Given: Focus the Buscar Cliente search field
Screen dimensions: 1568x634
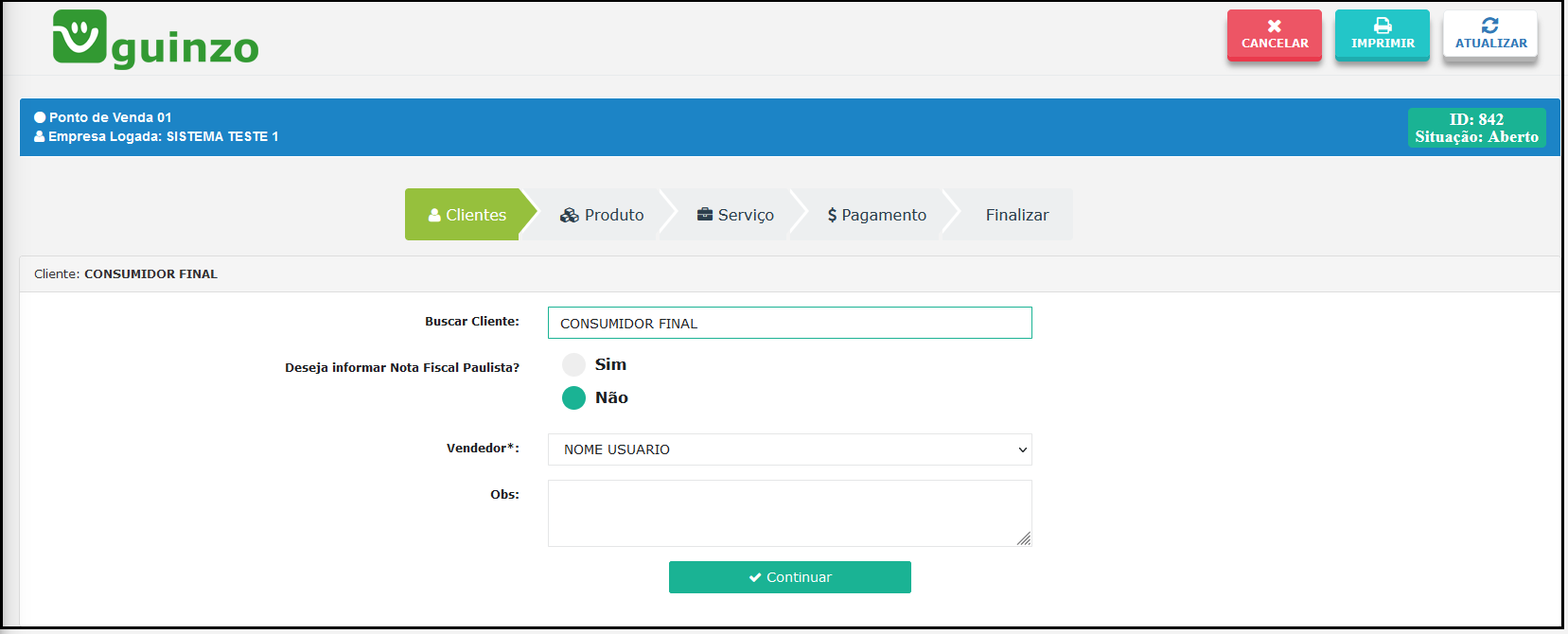Looking at the screenshot, I should point(788,324).
